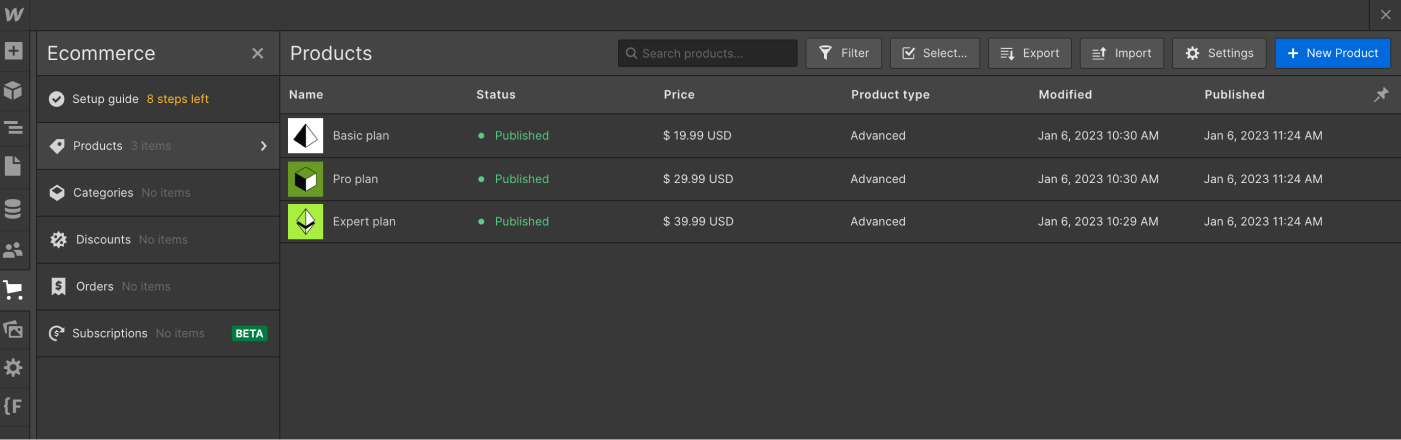
Task: Open the Filter options
Action: 843,53
